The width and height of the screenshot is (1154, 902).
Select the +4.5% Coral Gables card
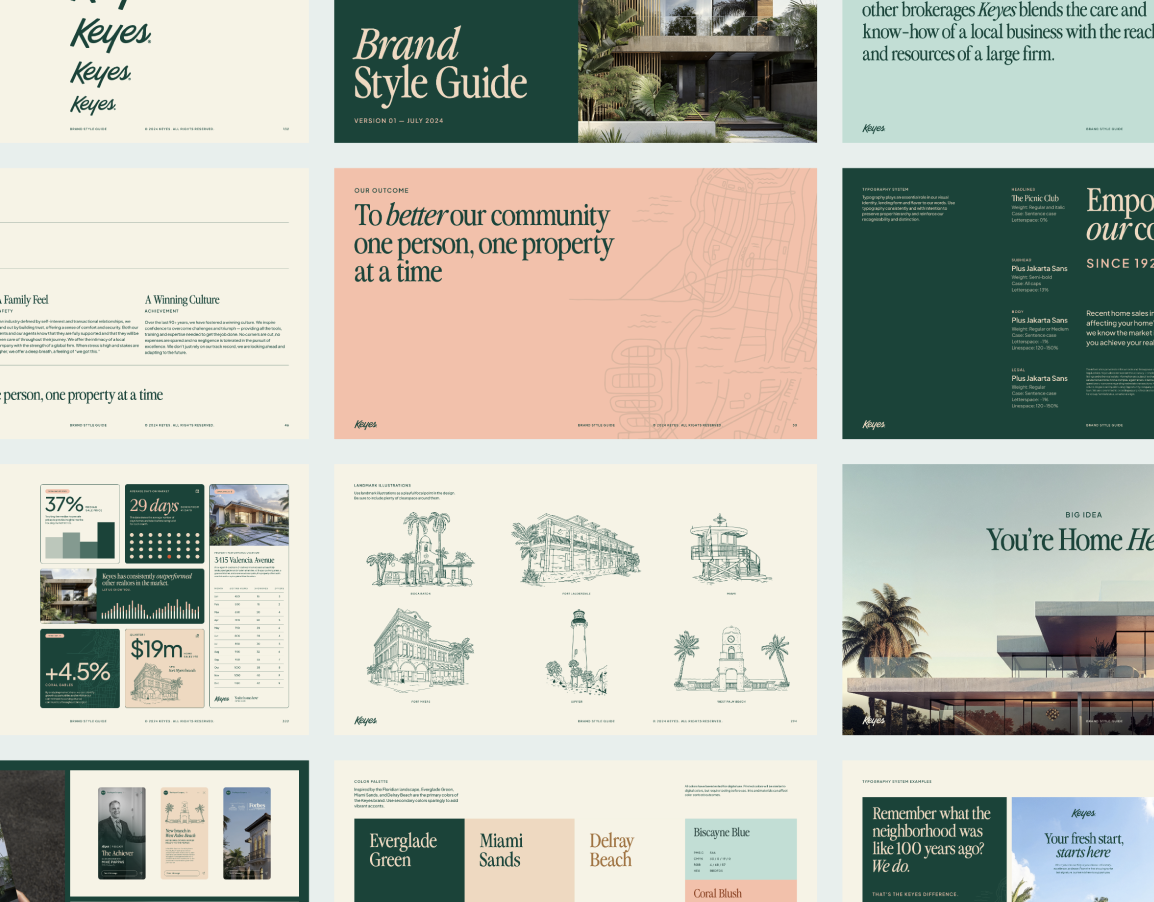coord(80,668)
